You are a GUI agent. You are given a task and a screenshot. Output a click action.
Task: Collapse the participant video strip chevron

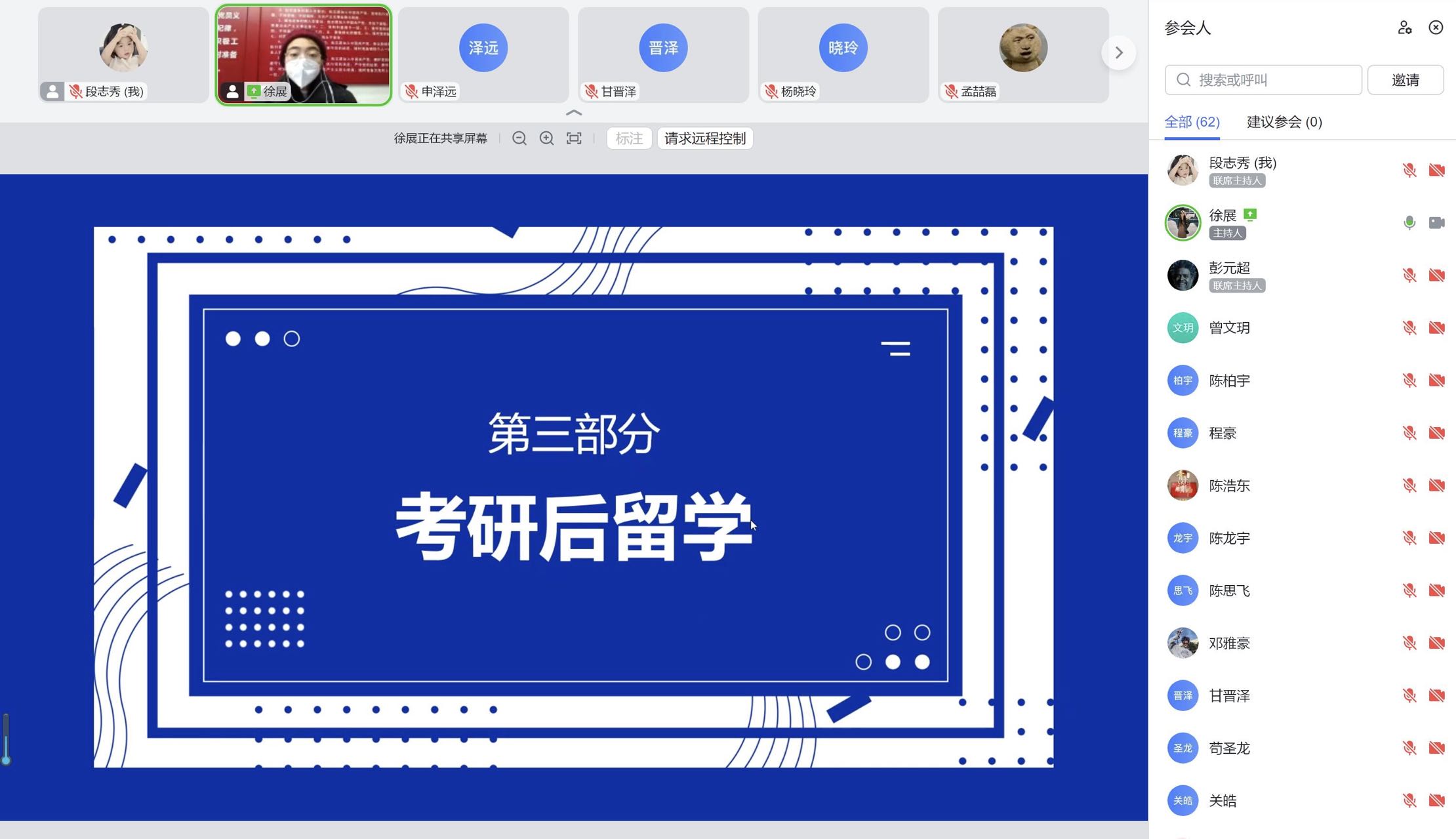(573, 113)
